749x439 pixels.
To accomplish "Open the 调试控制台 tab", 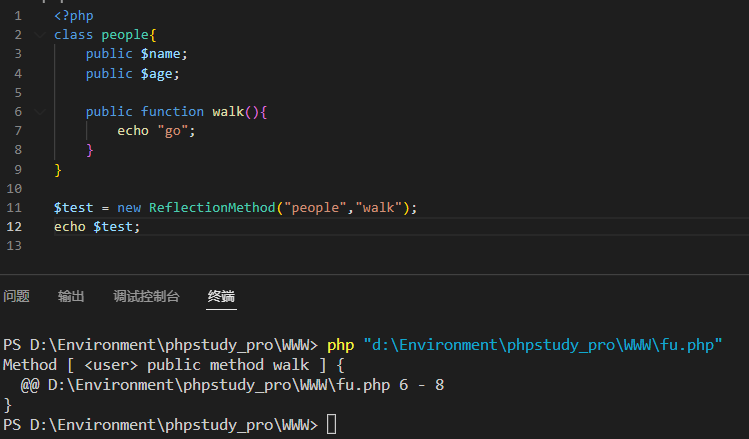I will (x=146, y=296).
